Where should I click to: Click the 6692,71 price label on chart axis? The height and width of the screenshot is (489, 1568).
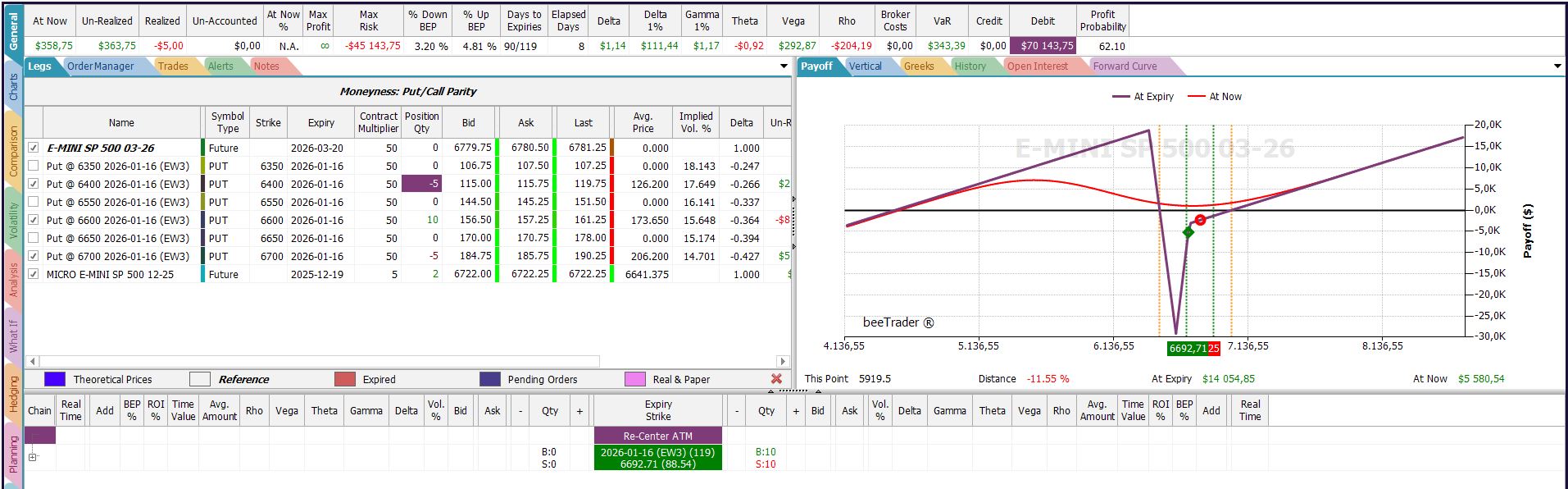[1188, 348]
